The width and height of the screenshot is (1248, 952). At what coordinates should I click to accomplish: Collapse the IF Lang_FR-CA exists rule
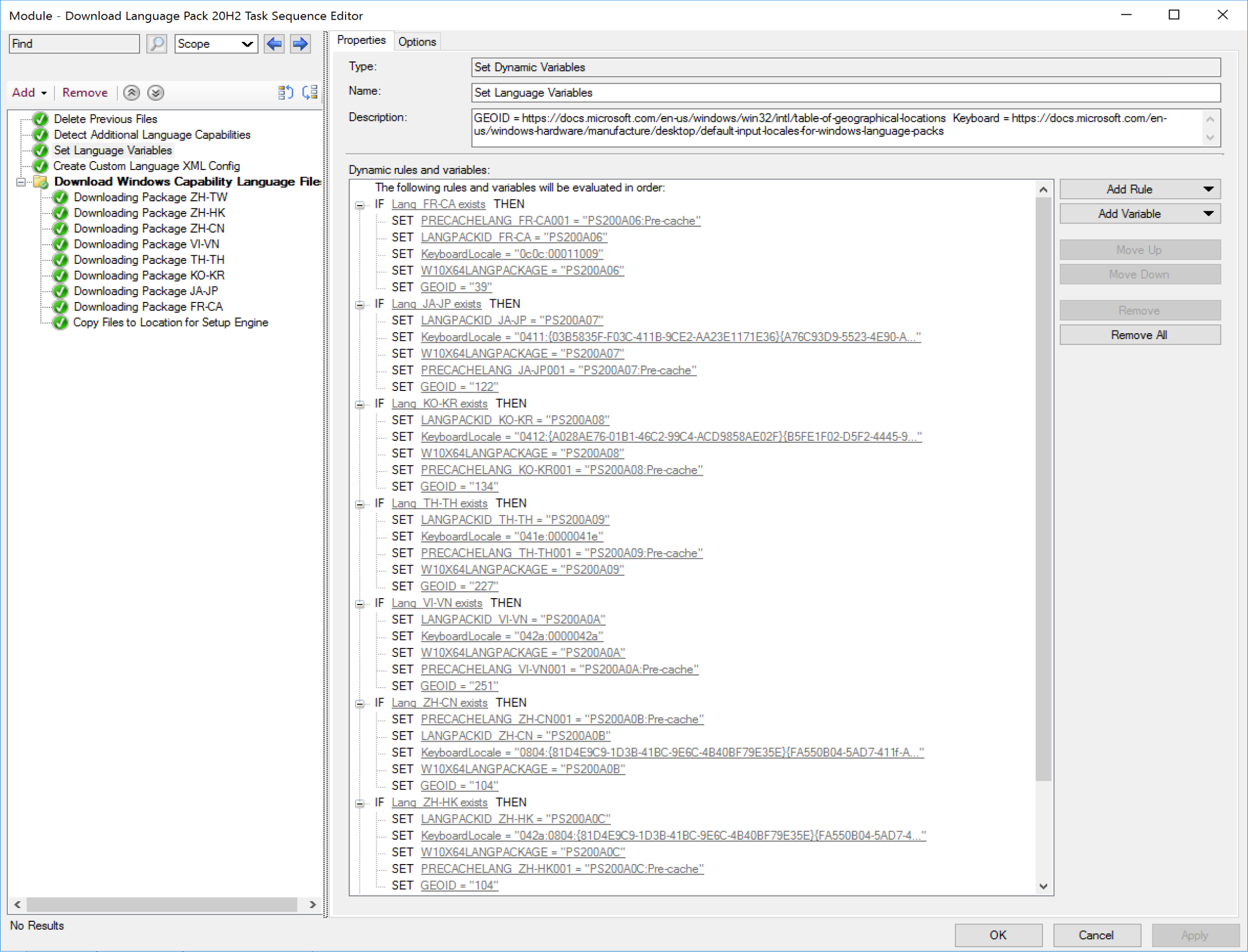359,205
